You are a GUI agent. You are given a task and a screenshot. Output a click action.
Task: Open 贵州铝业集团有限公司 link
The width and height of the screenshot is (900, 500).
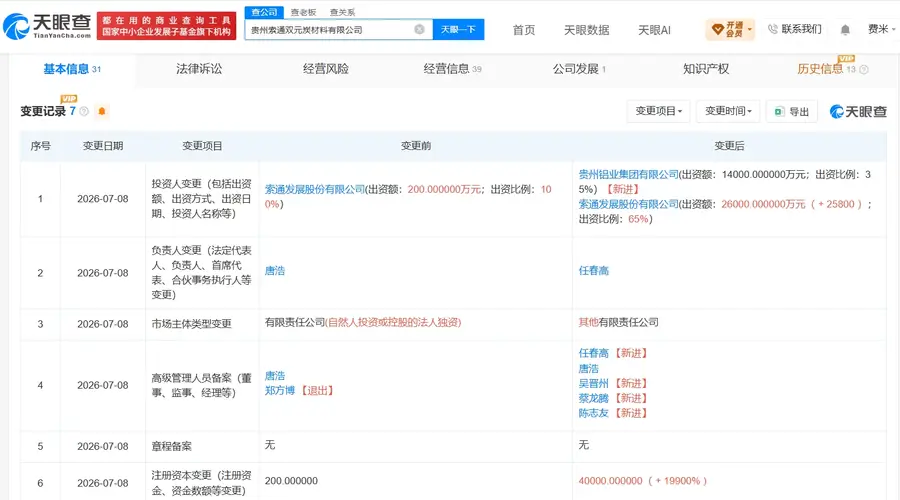click(x=629, y=175)
